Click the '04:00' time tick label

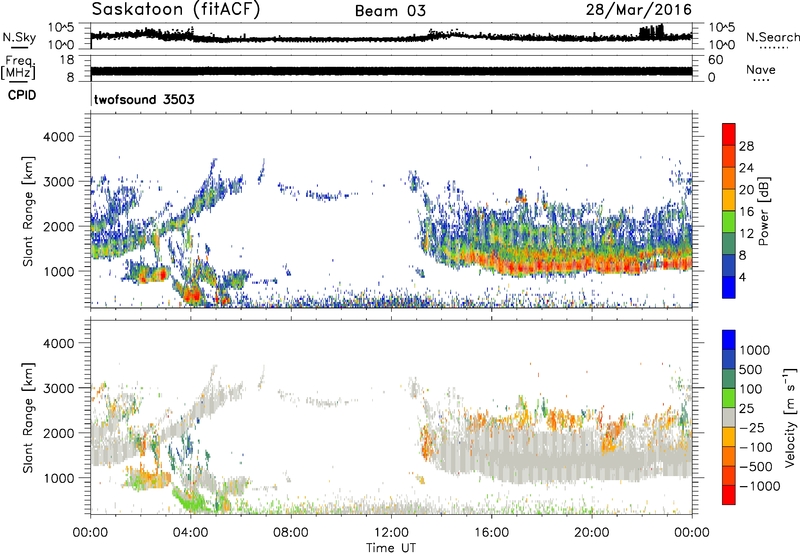point(191,533)
